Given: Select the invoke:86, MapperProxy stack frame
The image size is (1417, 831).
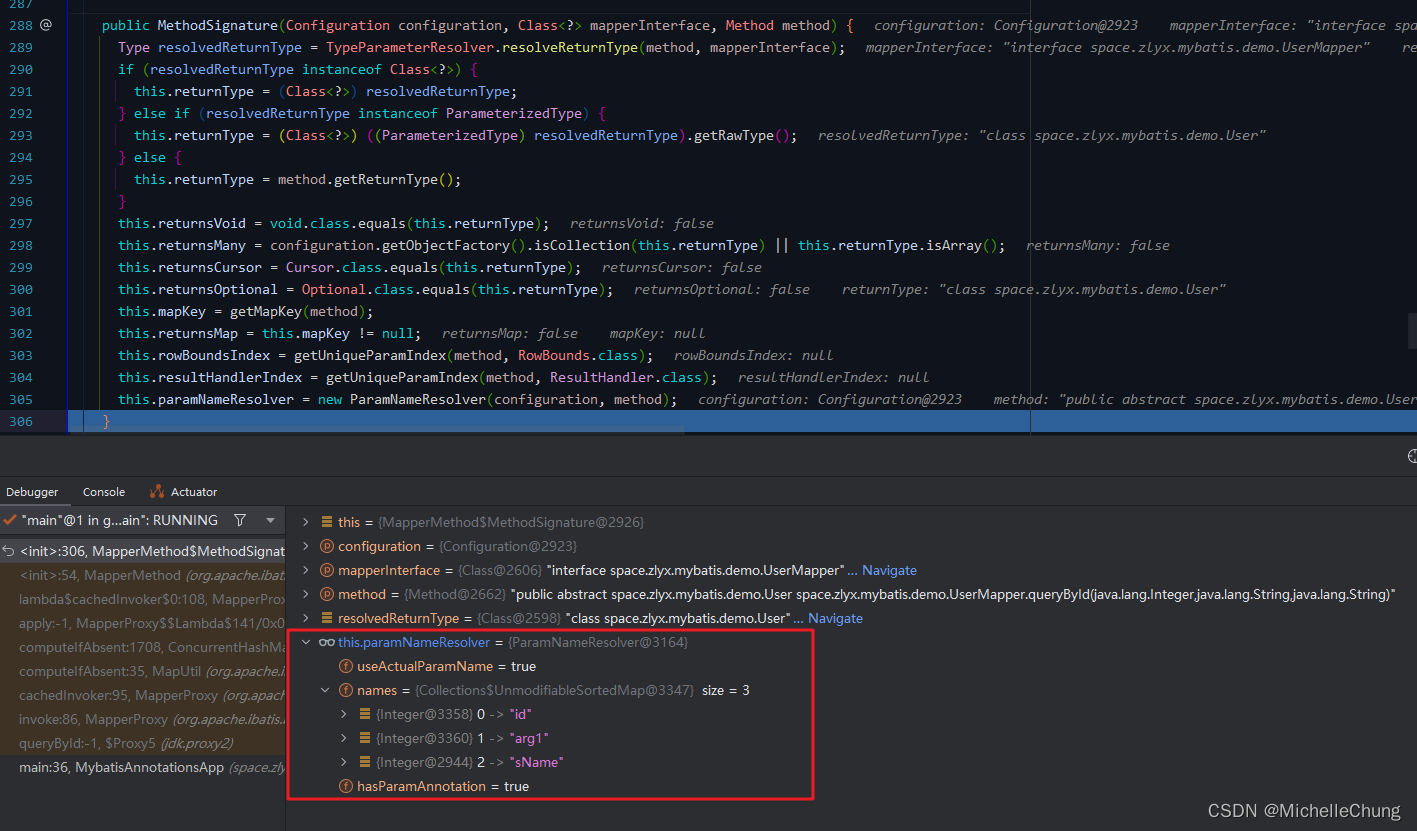Looking at the screenshot, I should pos(143,719).
